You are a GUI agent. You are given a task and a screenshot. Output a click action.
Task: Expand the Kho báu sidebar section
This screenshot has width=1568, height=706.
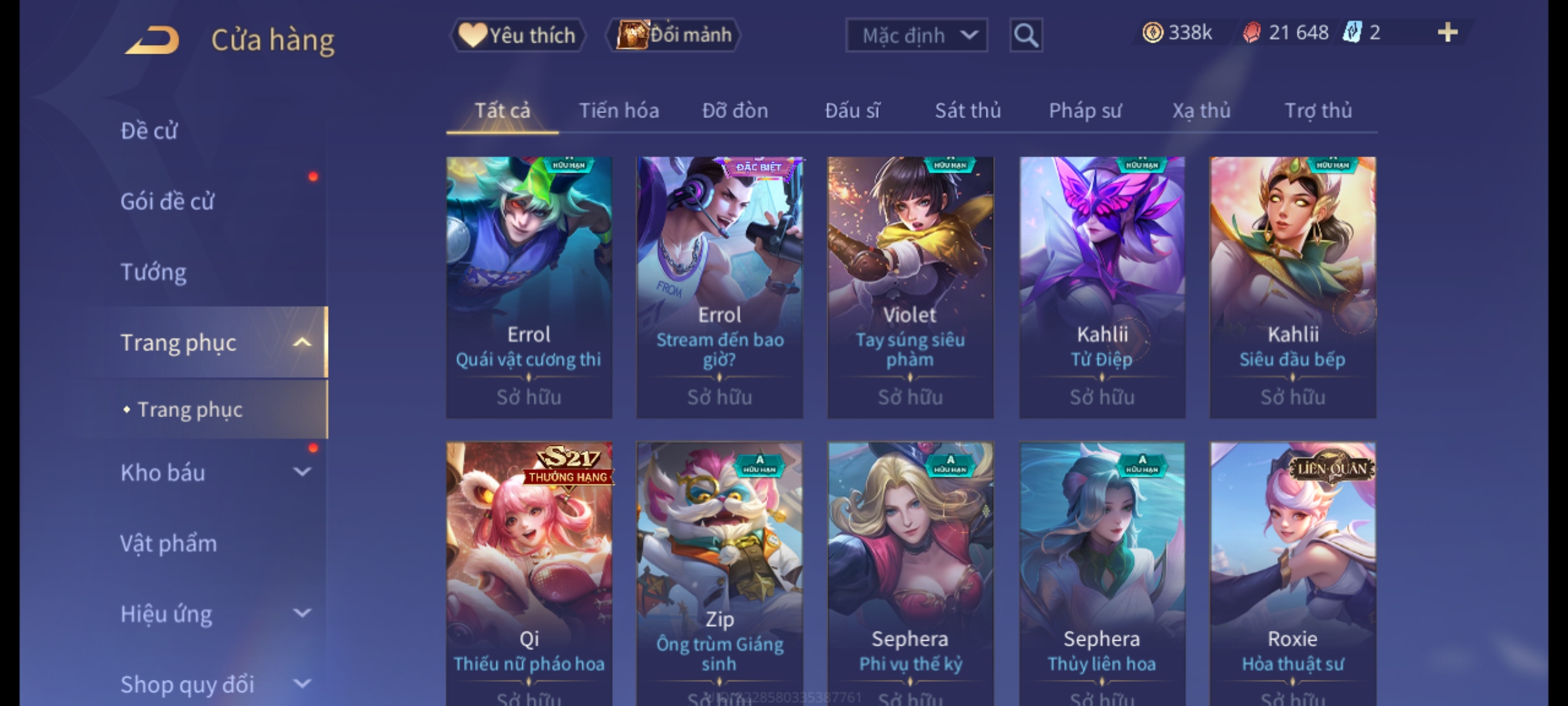302,472
